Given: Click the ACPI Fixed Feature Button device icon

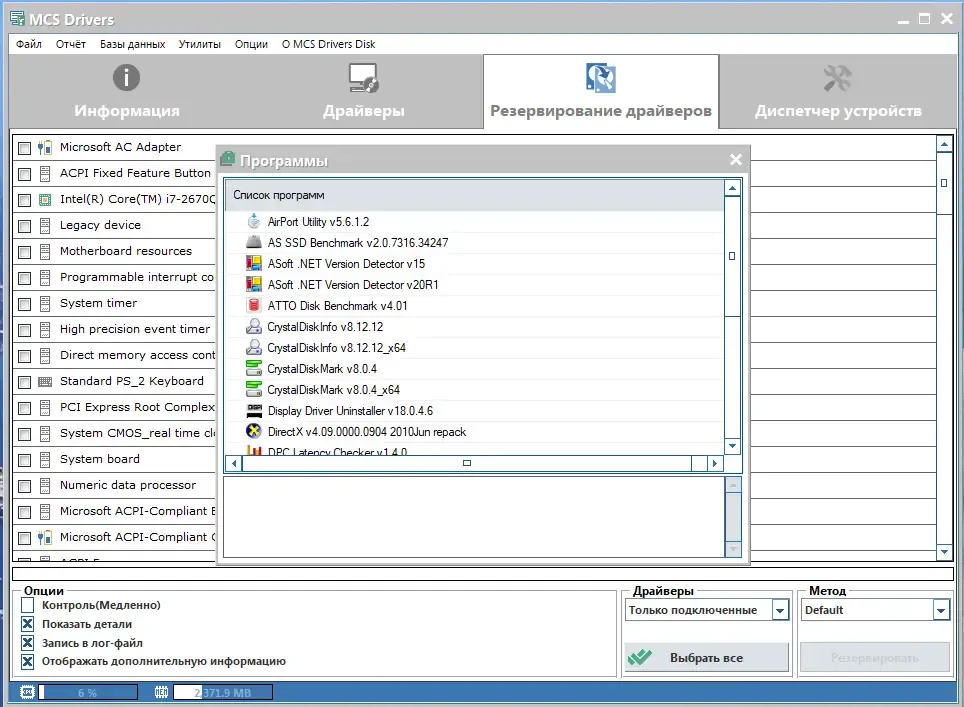Looking at the screenshot, I should click(x=45, y=174).
